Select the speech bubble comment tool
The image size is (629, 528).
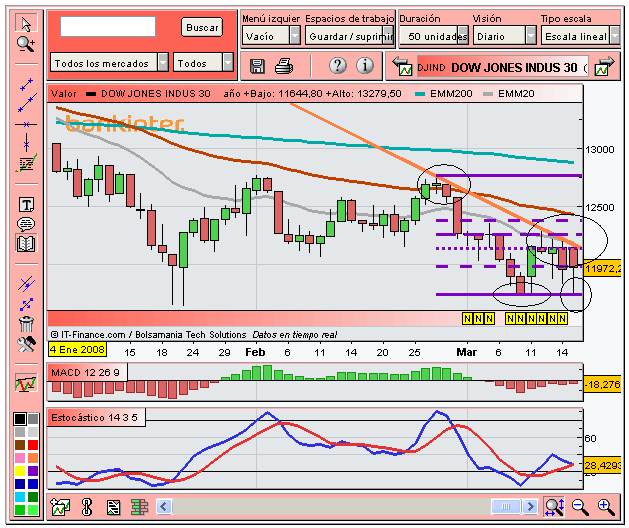click(26, 224)
